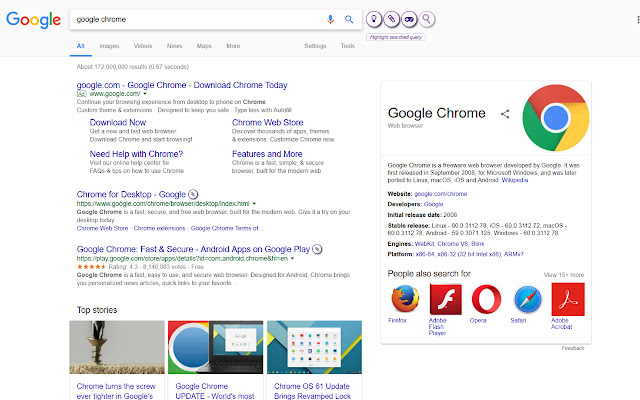Click the Ad badge under first result
This screenshot has height=400, width=640.
(x=81, y=94)
